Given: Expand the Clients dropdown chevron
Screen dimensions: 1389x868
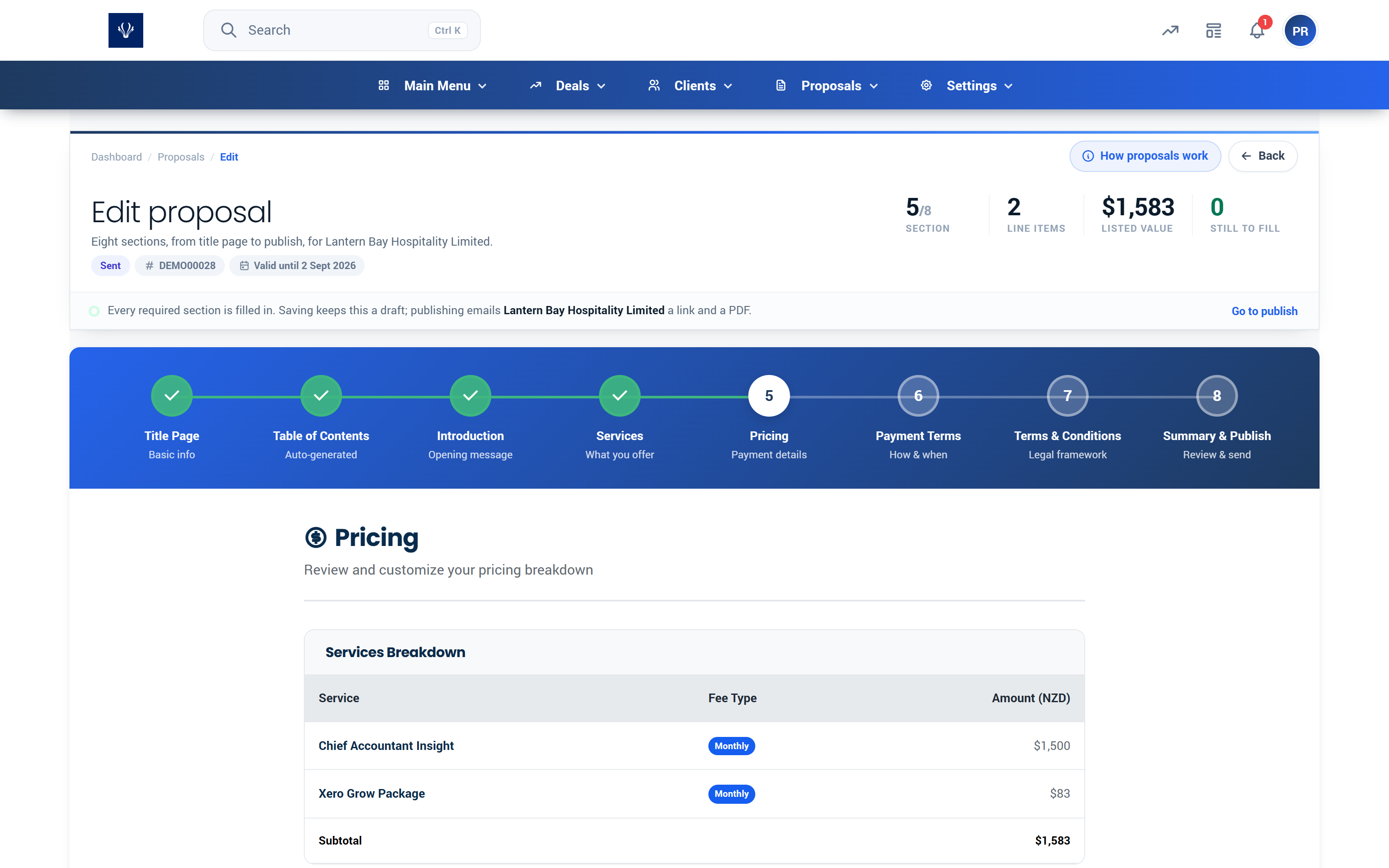Looking at the screenshot, I should coord(728,86).
